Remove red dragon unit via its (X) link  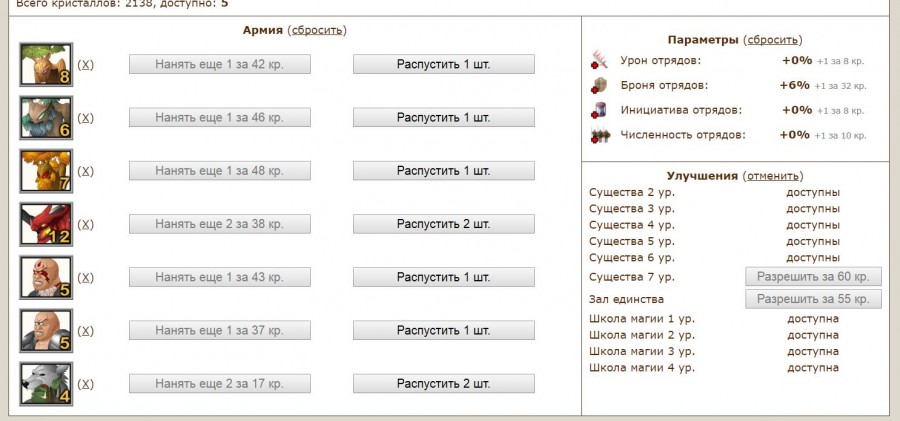pos(85,224)
